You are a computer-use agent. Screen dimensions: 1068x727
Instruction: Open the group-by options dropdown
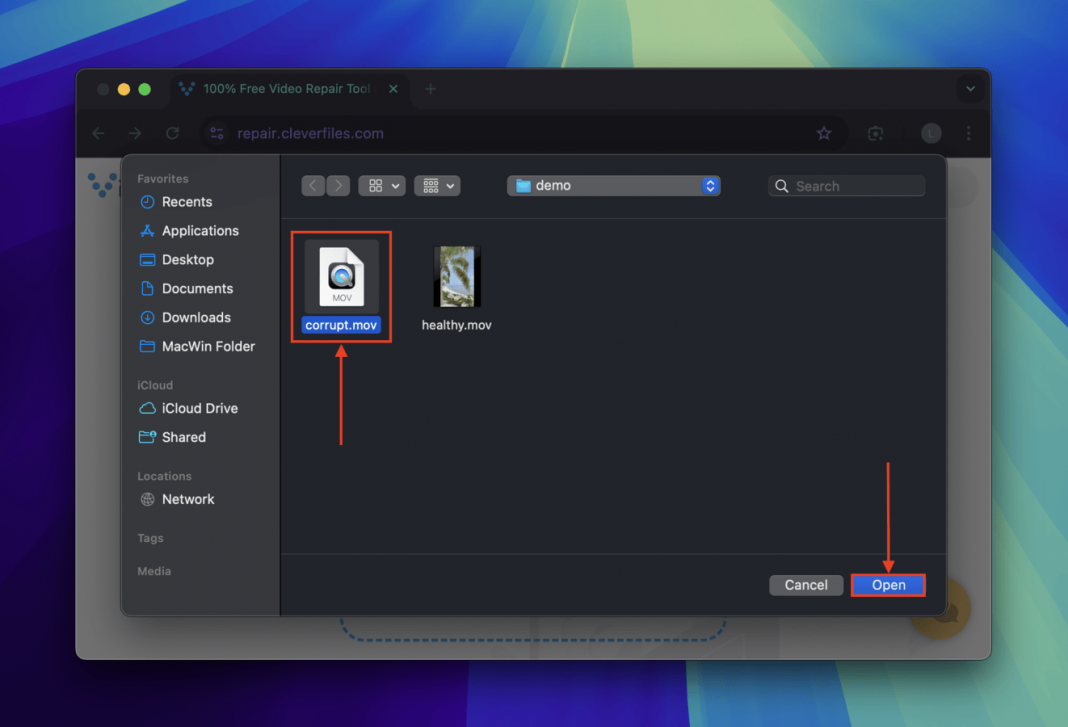click(438, 186)
